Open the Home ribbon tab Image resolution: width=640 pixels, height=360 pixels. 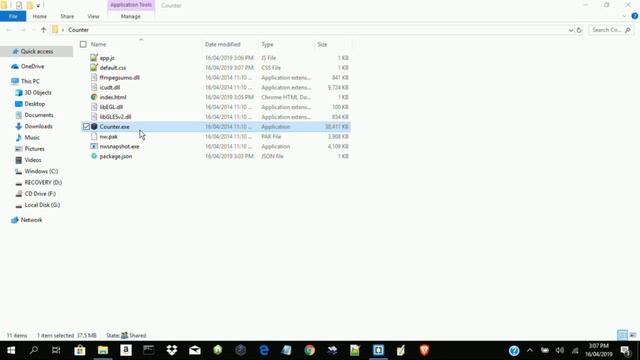tap(40, 16)
